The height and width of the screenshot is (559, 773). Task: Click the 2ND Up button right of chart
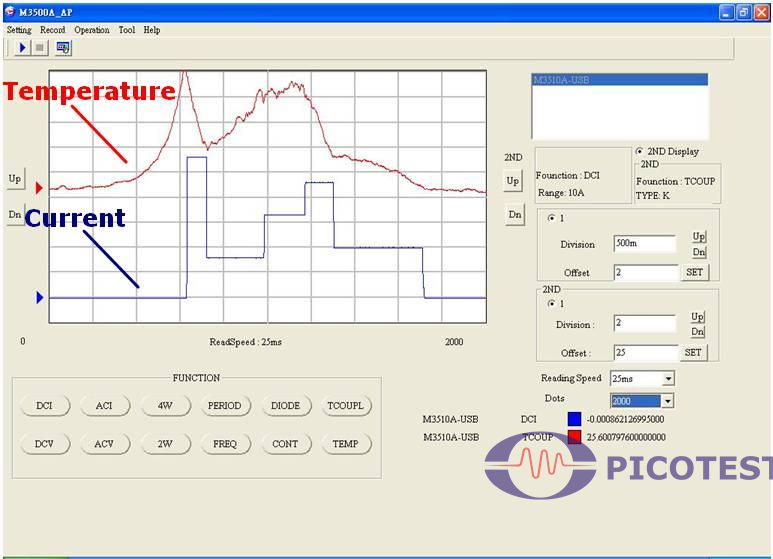tap(513, 181)
